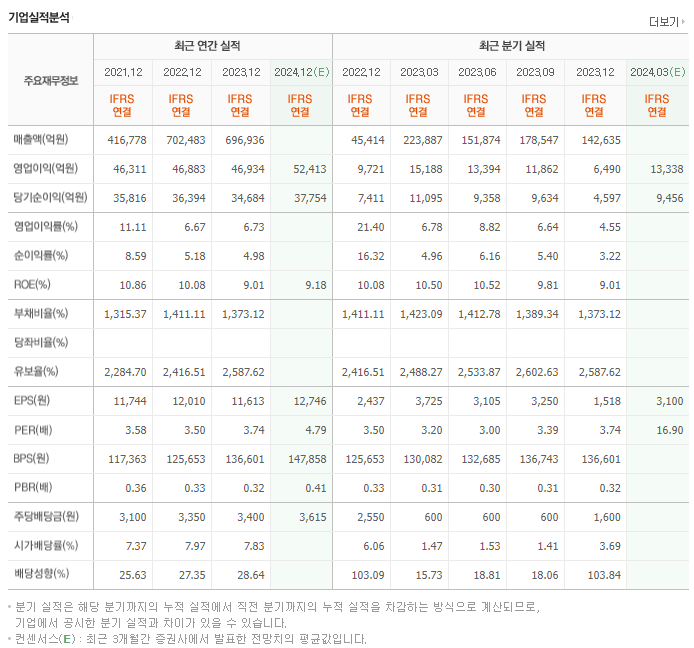
Task: Click the reserve ratio value 2,284.70
Action: click(x=125, y=372)
